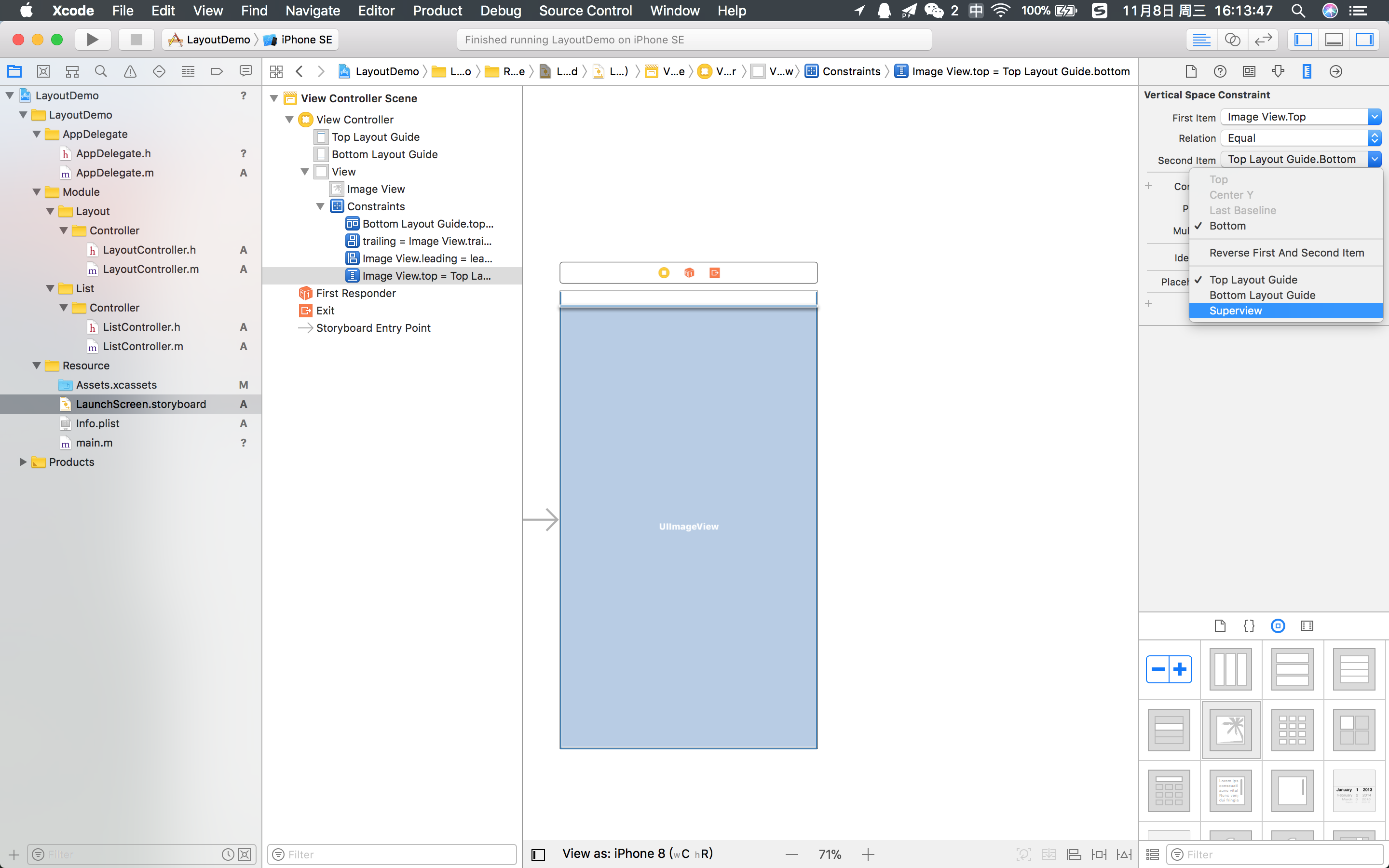Expand the Products folder
The height and width of the screenshot is (868, 1389).
[x=23, y=462]
